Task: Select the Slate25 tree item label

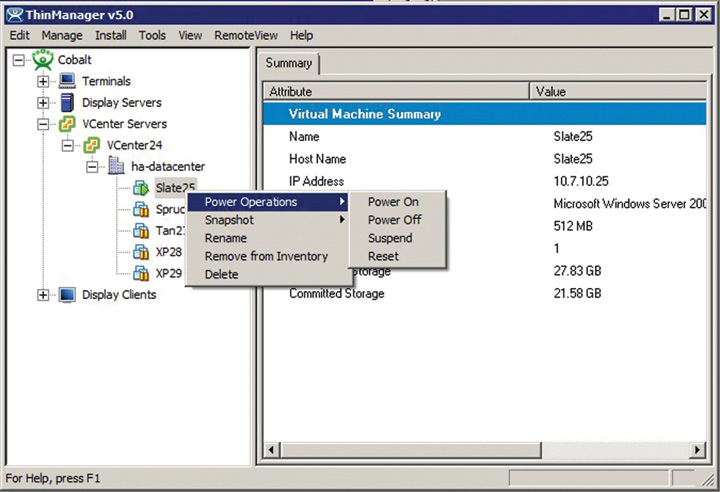Action: (175, 187)
